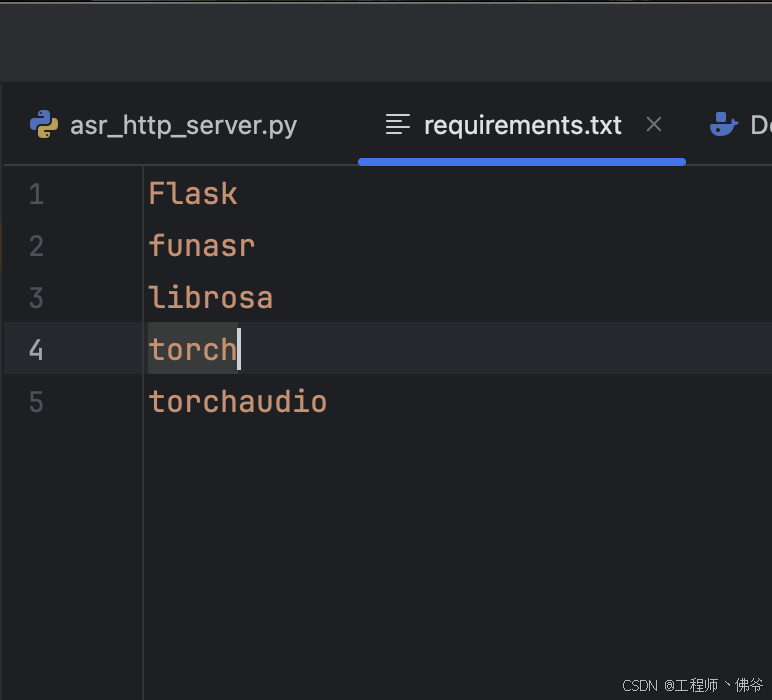Click line number 4 in the gutter

coord(36,350)
